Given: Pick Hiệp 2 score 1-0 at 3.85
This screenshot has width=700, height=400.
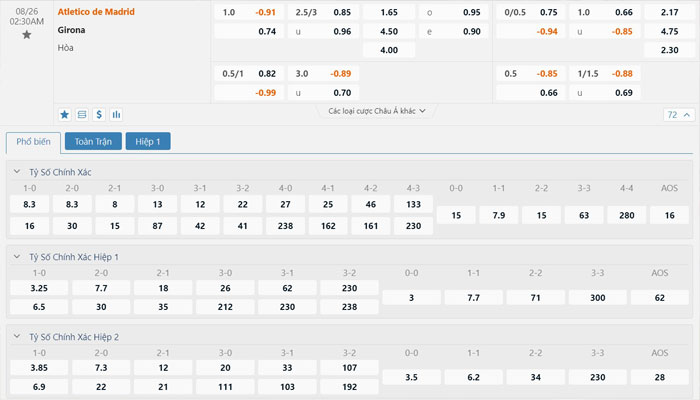Looking at the screenshot, I should click(x=39, y=367).
